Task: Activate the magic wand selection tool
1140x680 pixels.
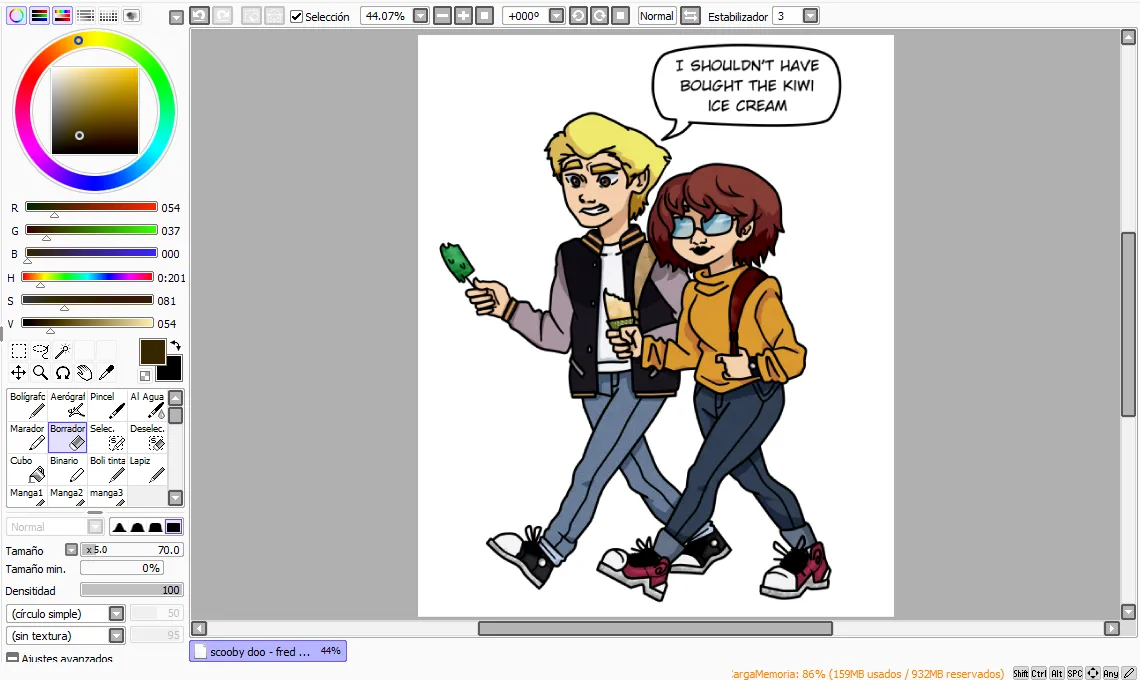Action: point(63,351)
